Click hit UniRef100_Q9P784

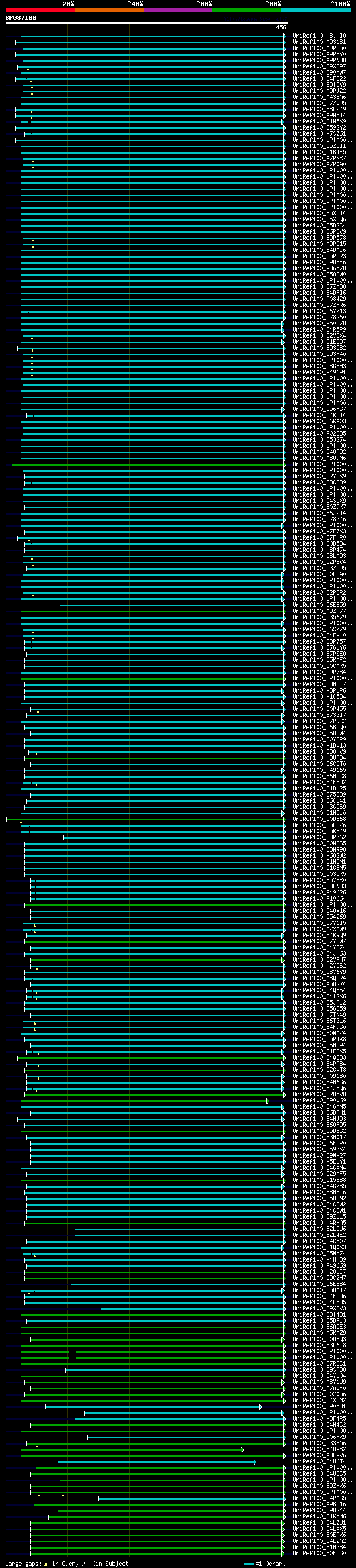(319, 672)
